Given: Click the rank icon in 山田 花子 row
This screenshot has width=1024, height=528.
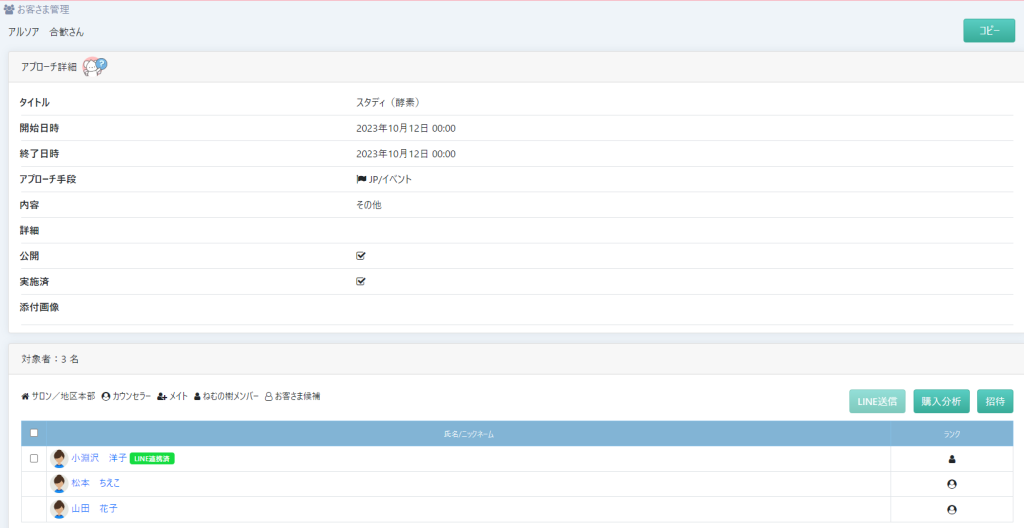Looking at the screenshot, I should point(951,509).
